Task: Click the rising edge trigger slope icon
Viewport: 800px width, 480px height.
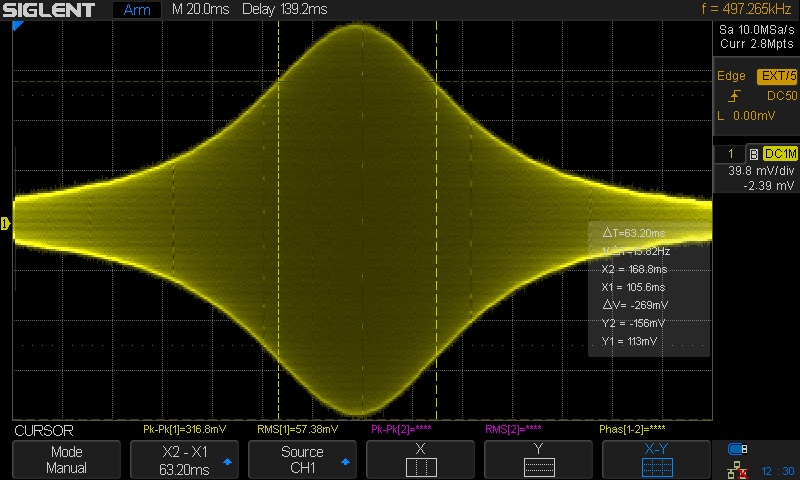Action: pos(735,96)
